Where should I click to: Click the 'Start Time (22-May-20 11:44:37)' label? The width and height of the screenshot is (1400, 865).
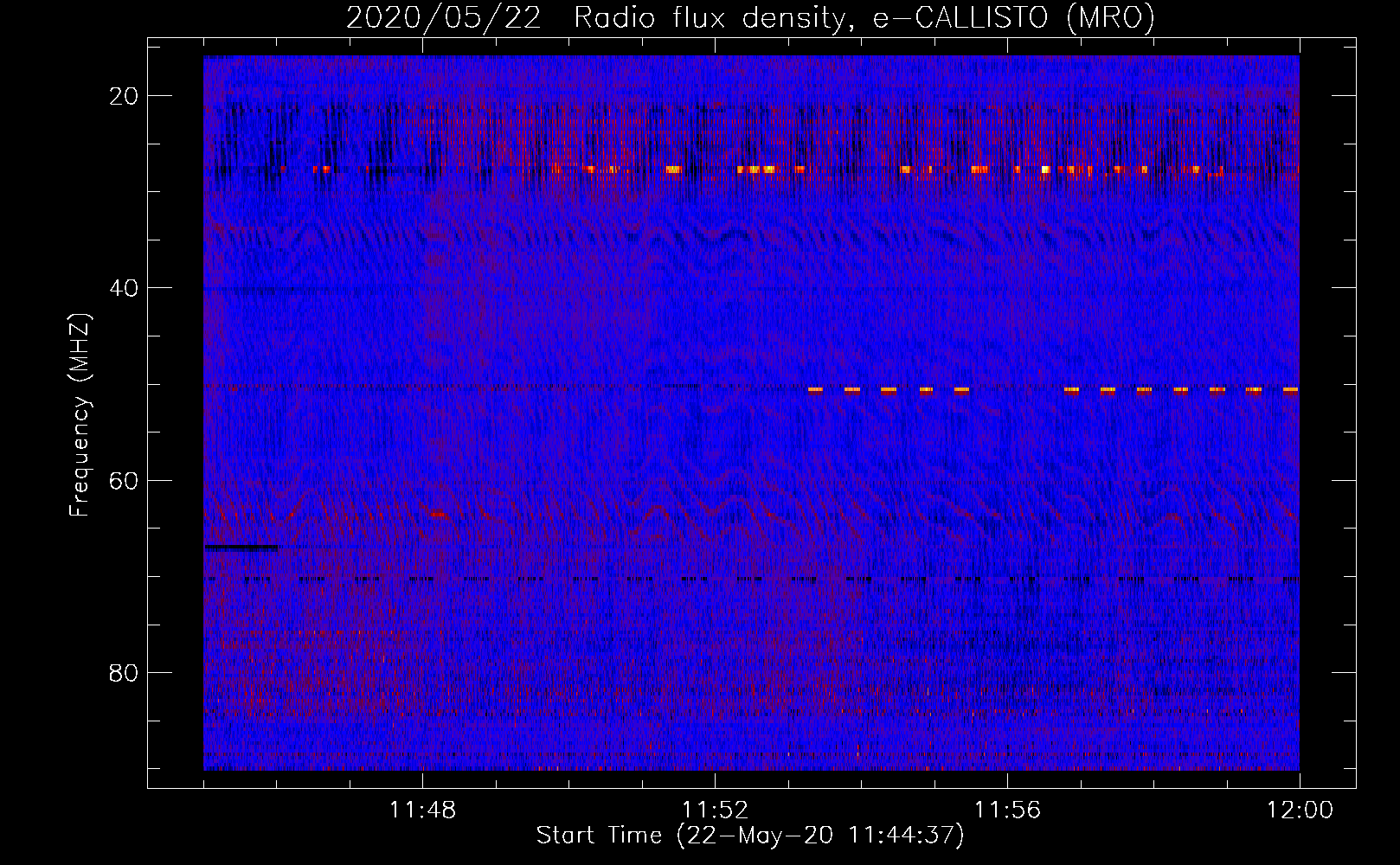[x=749, y=836]
